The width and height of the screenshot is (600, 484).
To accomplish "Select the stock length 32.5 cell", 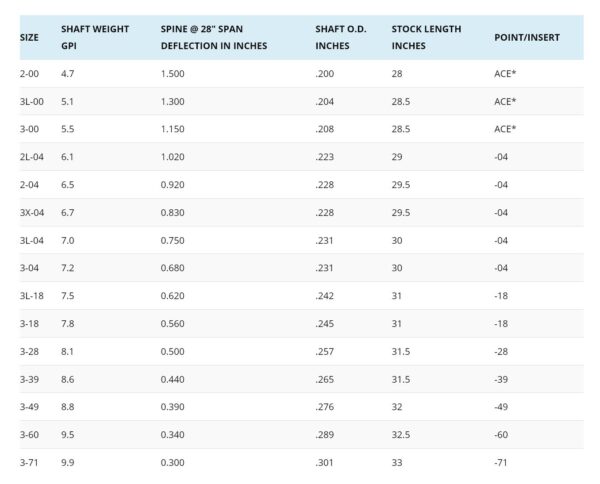I will [402, 434].
